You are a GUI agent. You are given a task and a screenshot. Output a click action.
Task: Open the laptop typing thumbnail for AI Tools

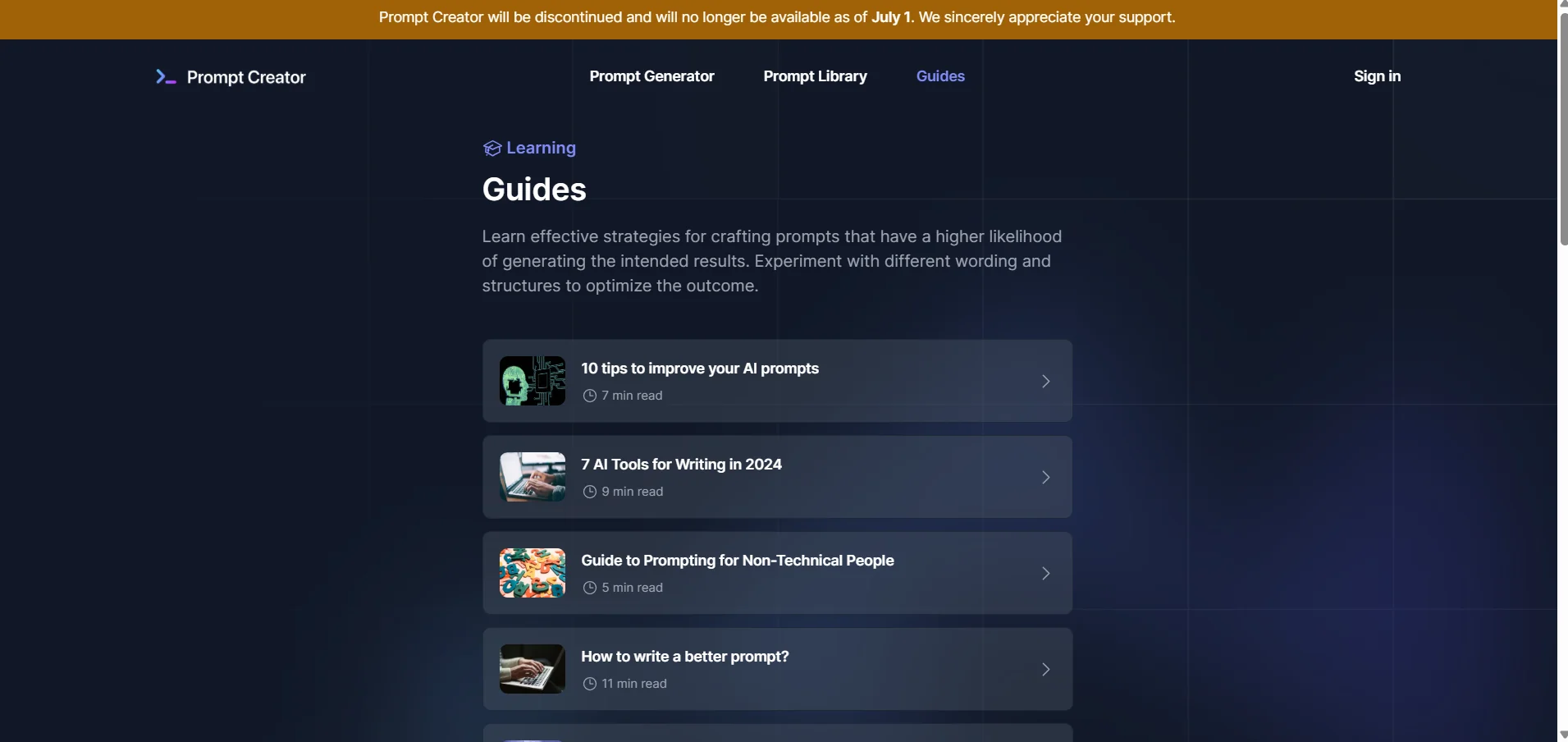coord(533,477)
